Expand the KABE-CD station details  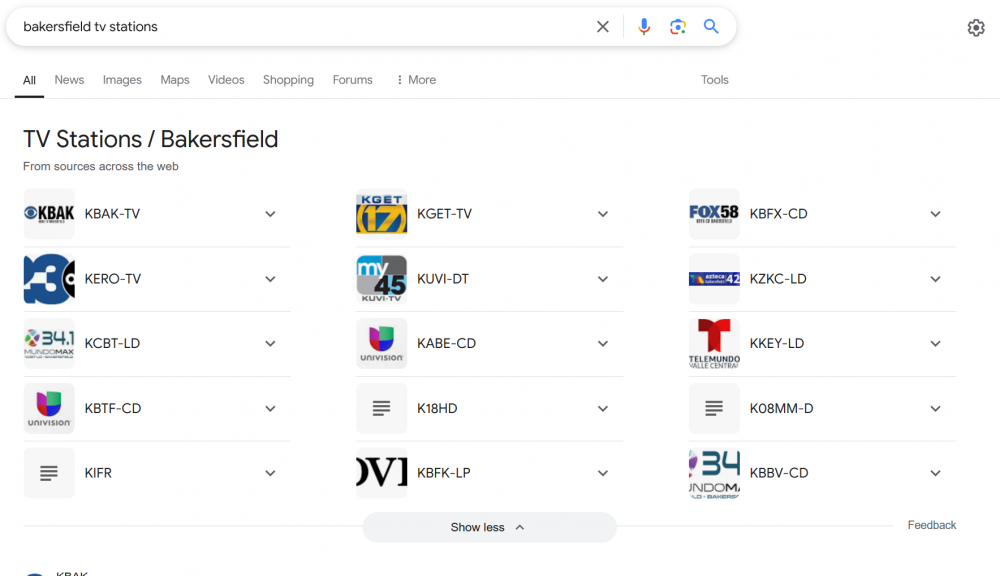tap(603, 343)
